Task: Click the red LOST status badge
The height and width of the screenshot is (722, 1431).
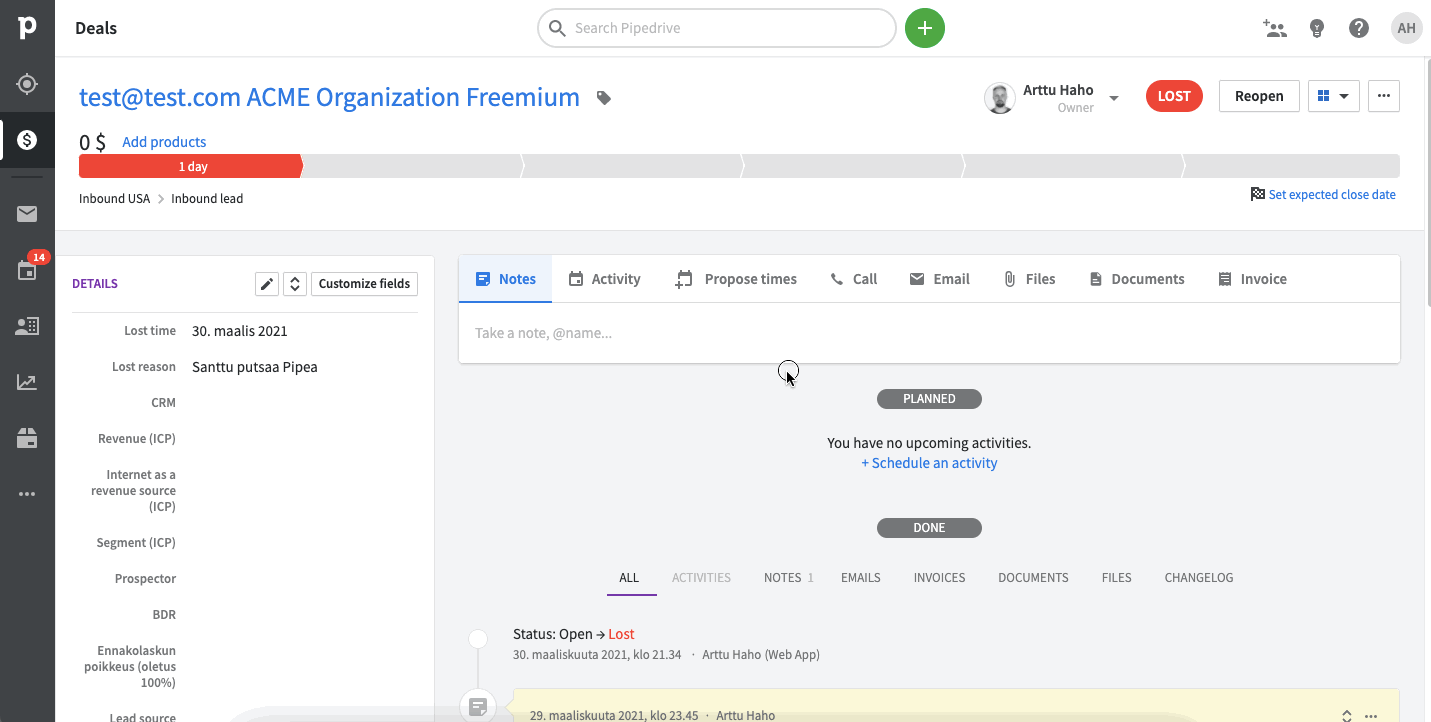Action: 1174,96
